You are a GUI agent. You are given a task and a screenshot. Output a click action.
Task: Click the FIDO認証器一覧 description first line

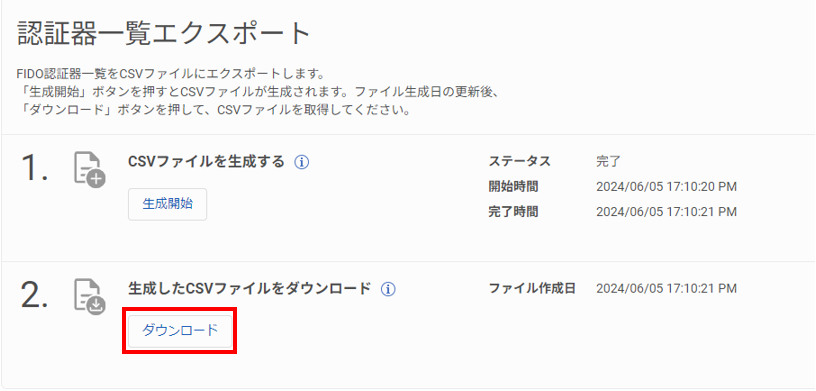[171, 71]
